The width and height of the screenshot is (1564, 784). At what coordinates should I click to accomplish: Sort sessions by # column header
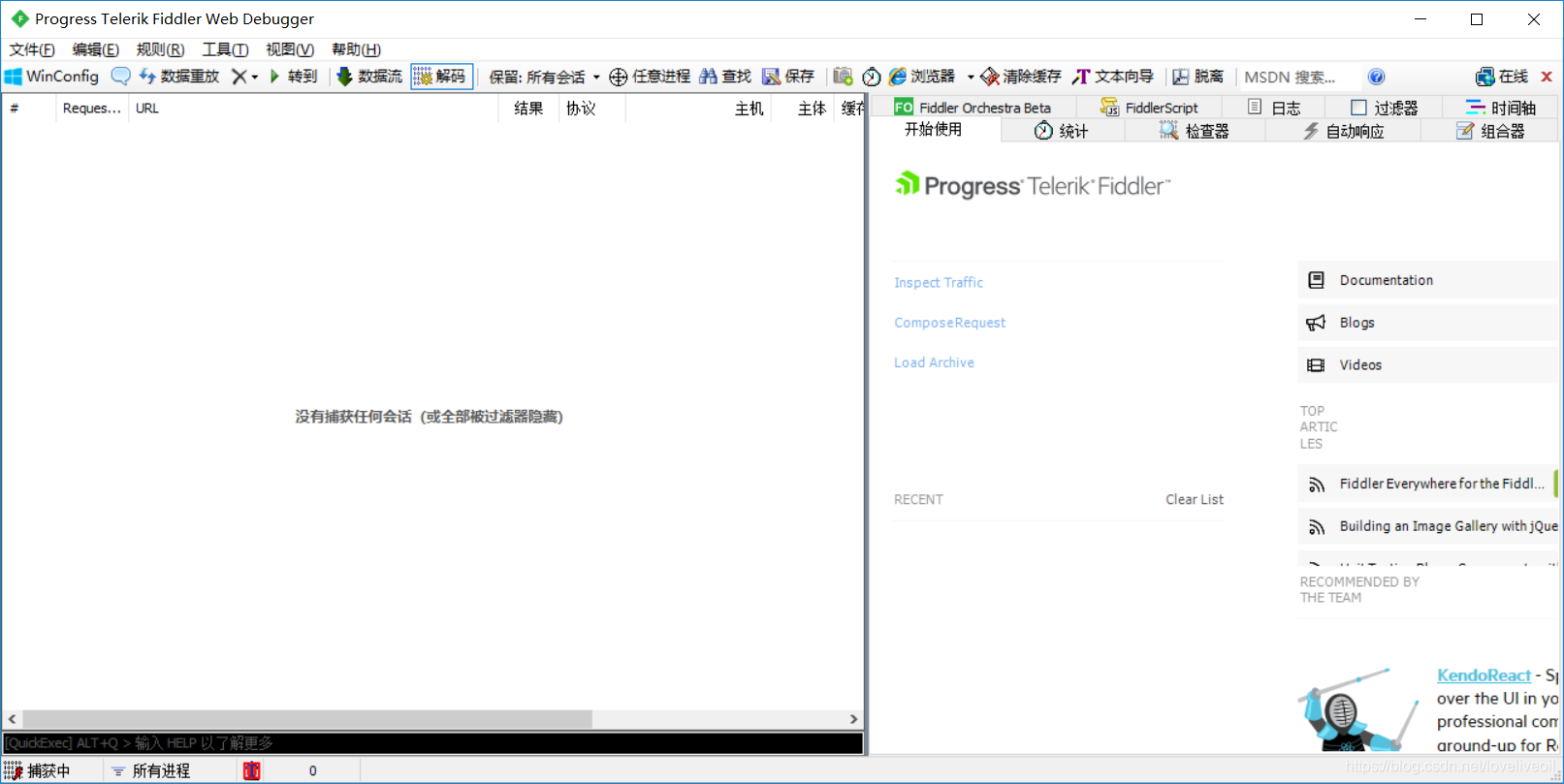29,109
